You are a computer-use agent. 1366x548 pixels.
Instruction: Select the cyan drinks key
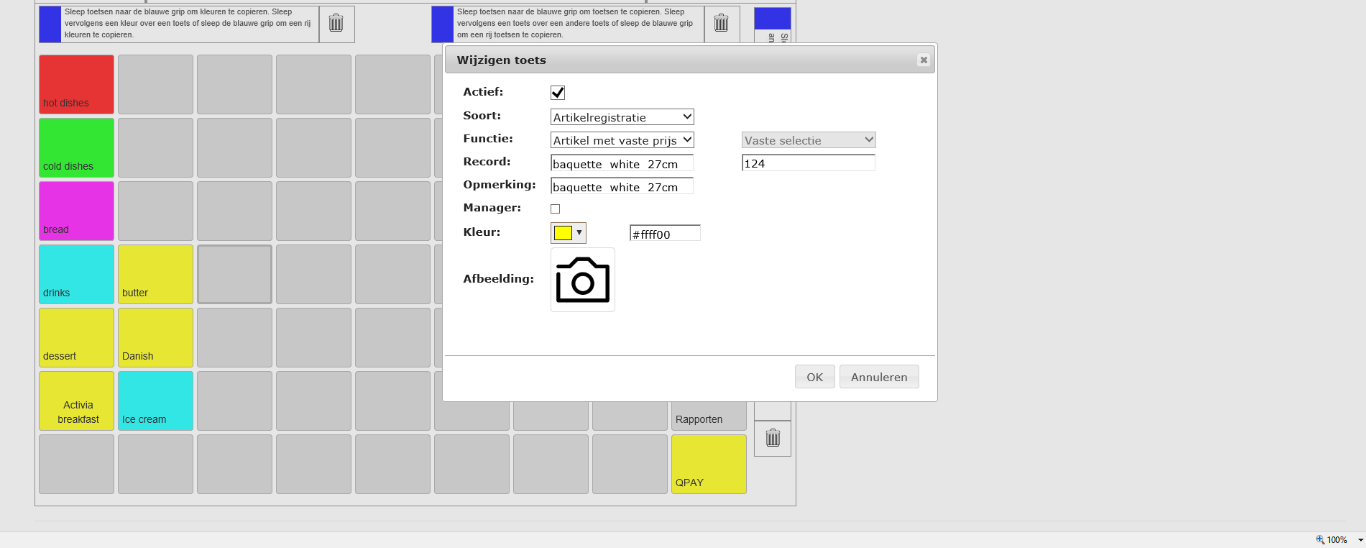(76, 274)
